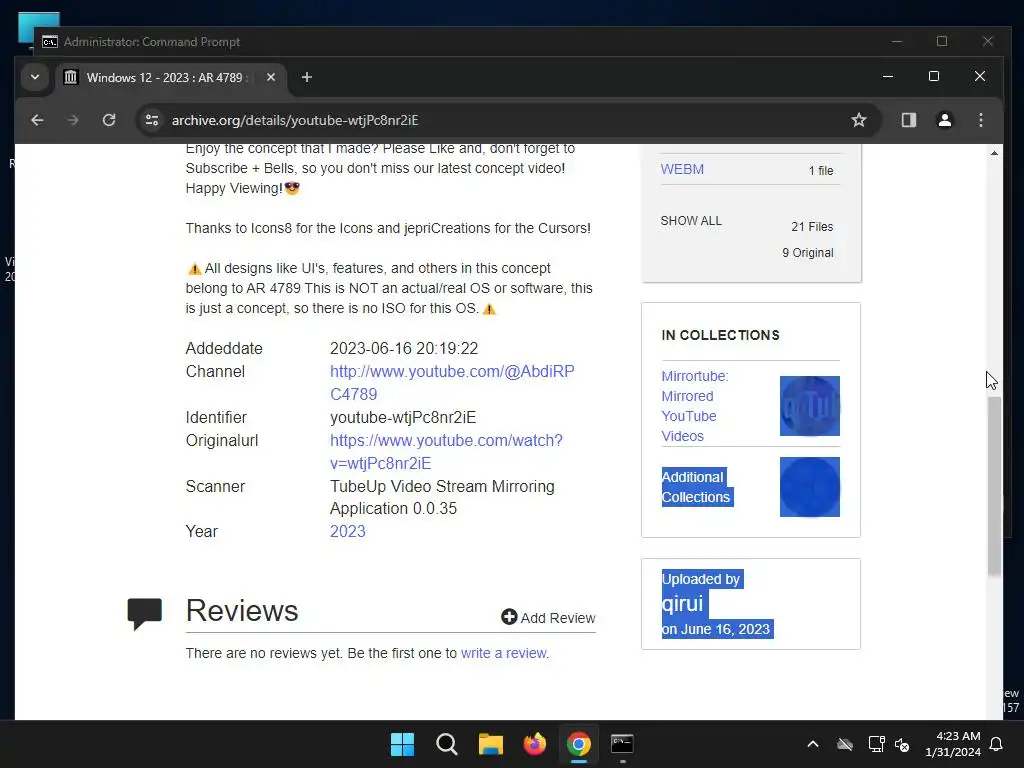Click the Identifier value youtube-wtjPc8nr2iE
Image resolution: width=1024 pixels, height=768 pixels.
click(403, 417)
